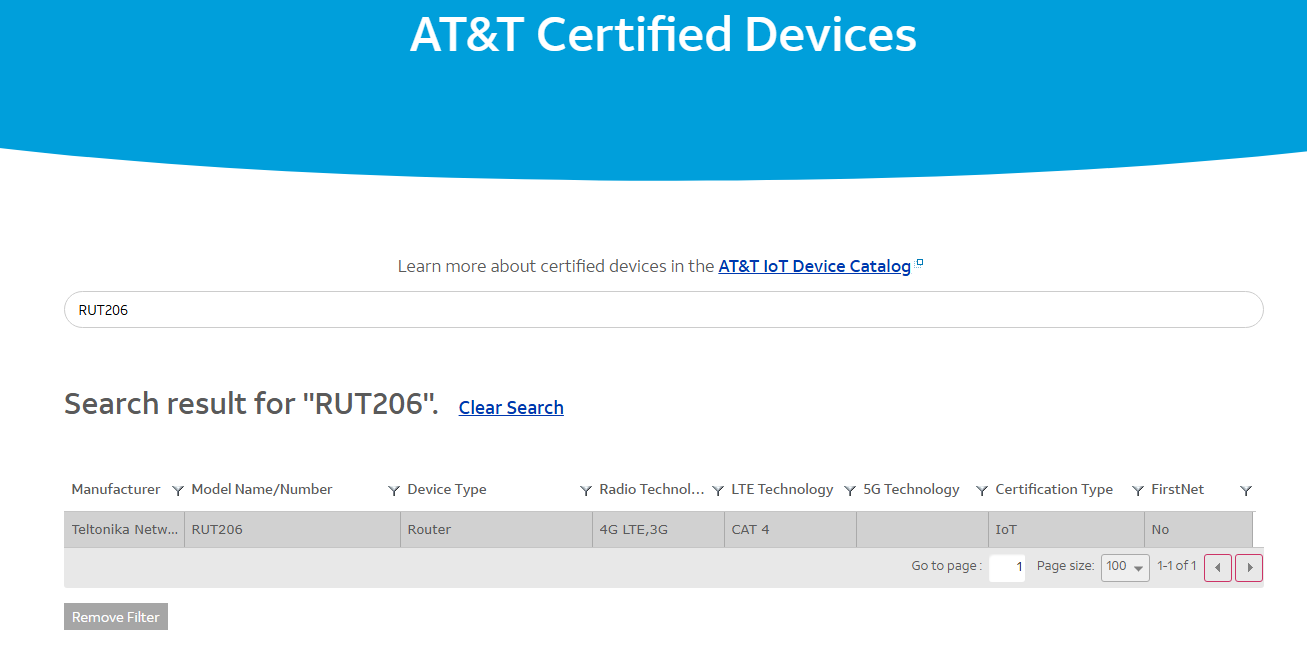Open filter for Manufacturer column
The width and height of the screenshot is (1307, 651).
coord(178,491)
